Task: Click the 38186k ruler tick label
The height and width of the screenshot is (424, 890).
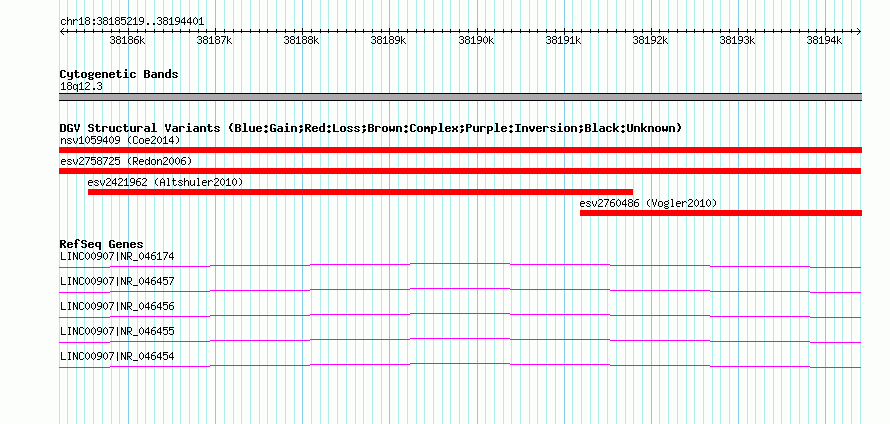Action: [127, 41]
